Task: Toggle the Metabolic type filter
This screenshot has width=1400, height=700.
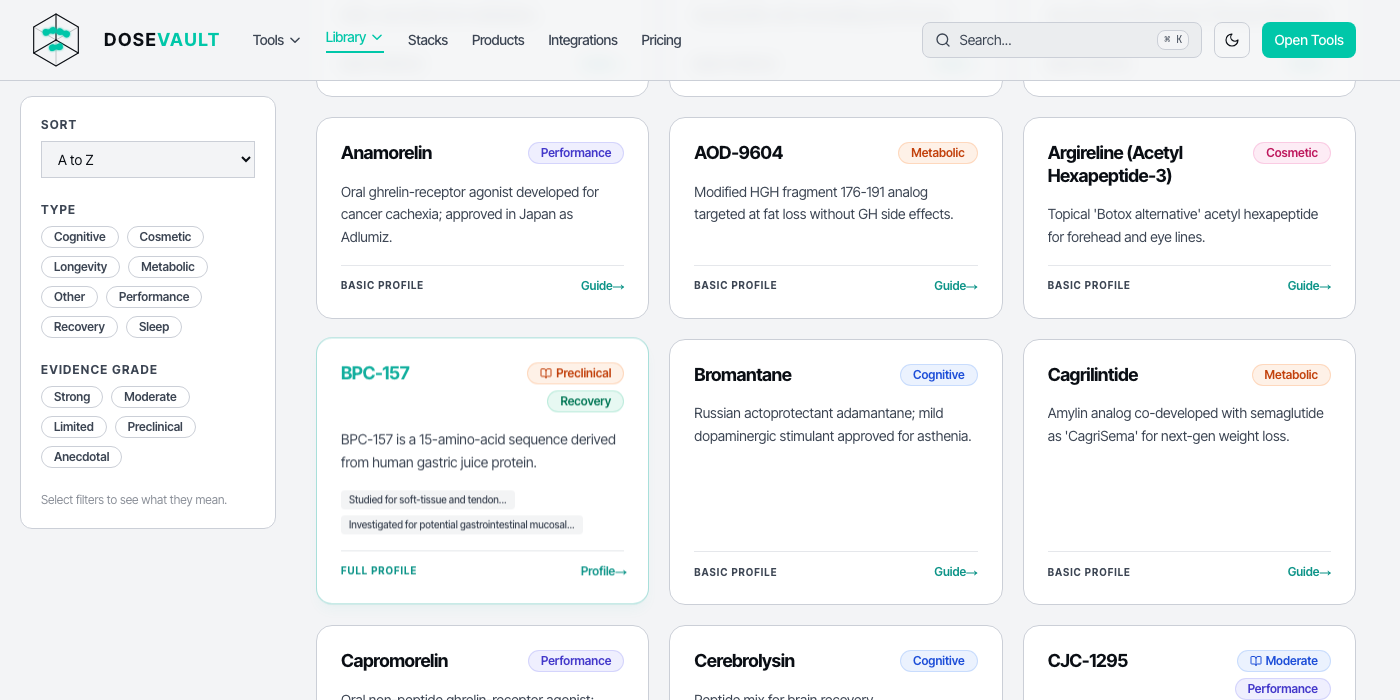Action: [x=168, y=267]
